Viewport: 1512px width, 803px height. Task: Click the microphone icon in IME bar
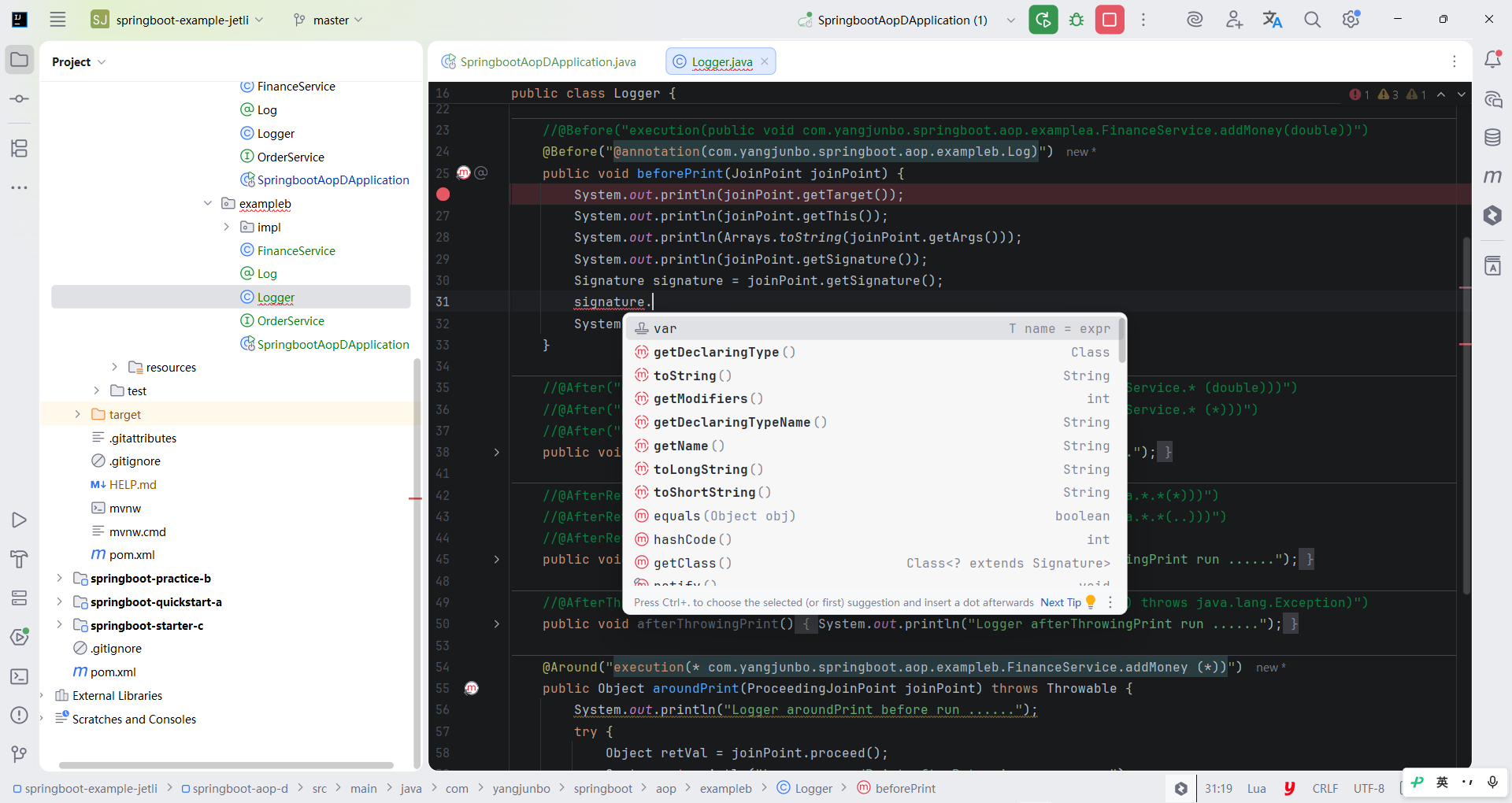click(1492, 782)
